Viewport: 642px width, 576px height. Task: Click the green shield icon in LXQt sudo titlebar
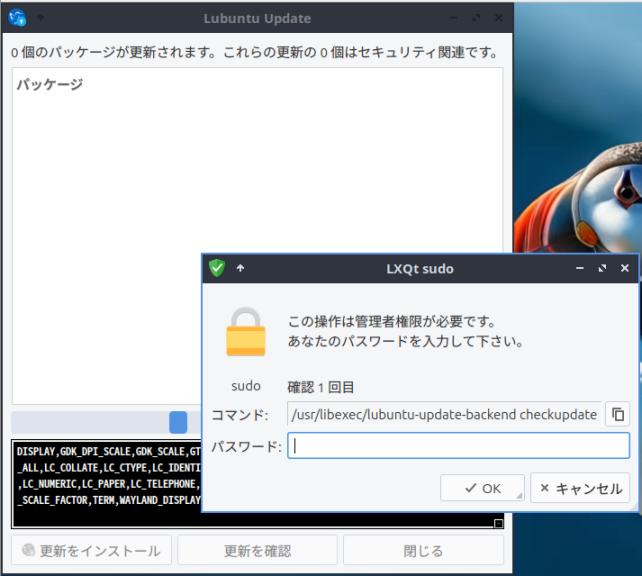(217, 268)
